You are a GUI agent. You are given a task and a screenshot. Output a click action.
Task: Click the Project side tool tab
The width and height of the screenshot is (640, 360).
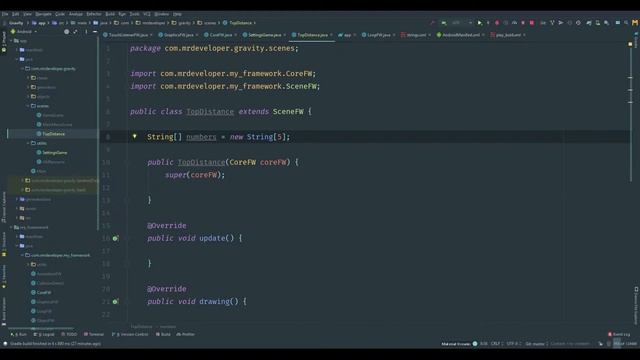(x=4, y=42)
